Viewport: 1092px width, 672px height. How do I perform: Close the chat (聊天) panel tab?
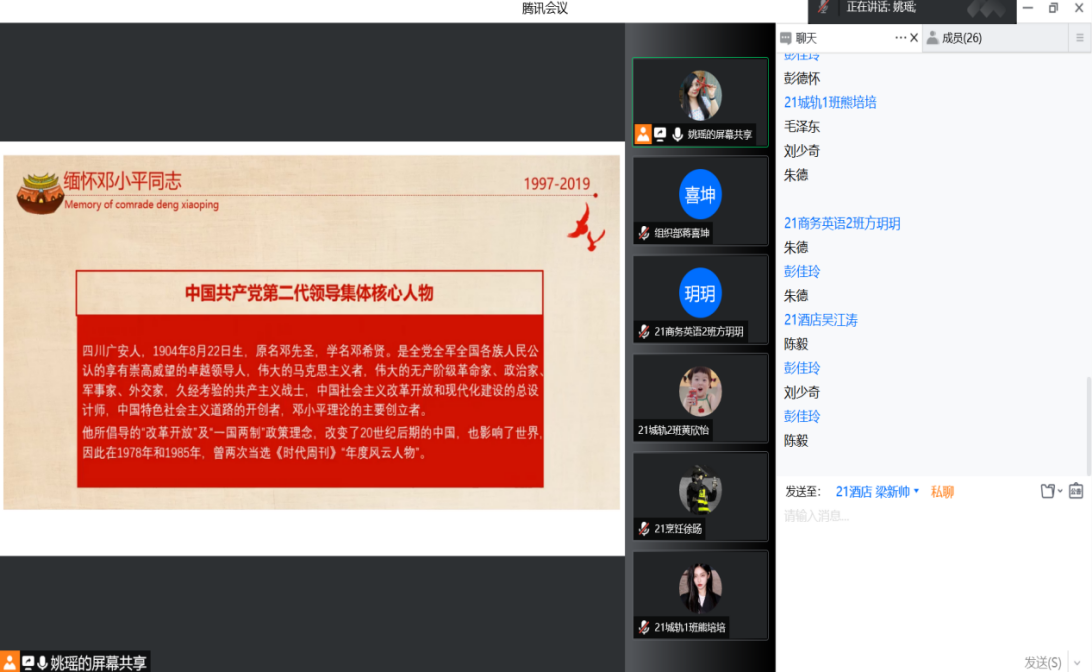click(914, 38)
